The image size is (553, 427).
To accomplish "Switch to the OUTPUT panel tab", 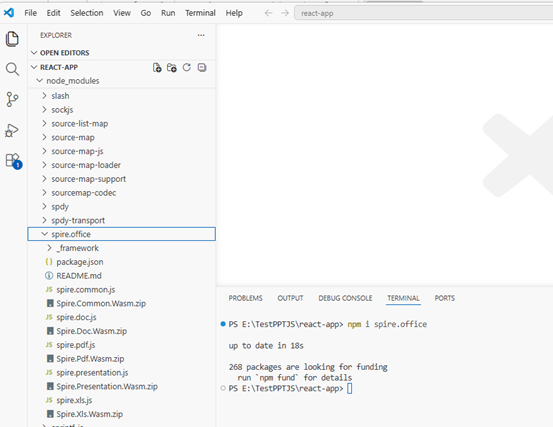I will 290,298.
